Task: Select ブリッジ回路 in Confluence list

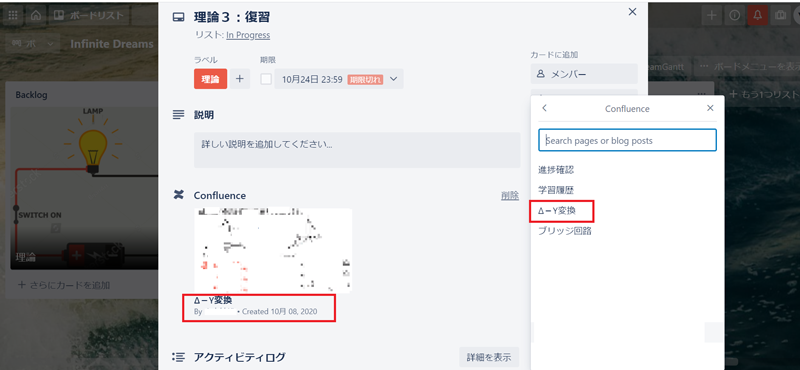Action: [x=565, y=231]
